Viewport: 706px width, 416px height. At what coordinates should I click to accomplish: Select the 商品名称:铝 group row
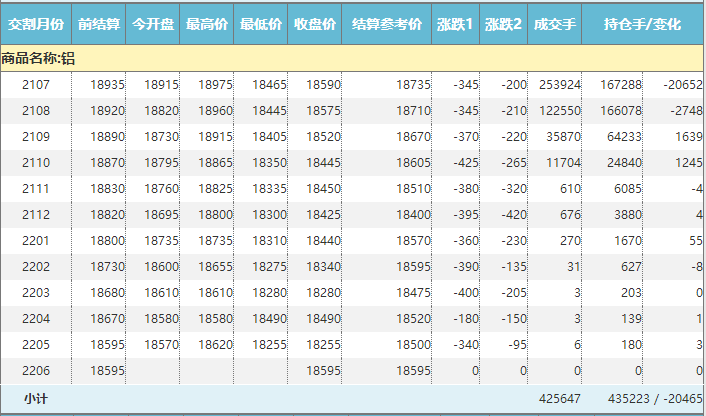tap(38, 59)
